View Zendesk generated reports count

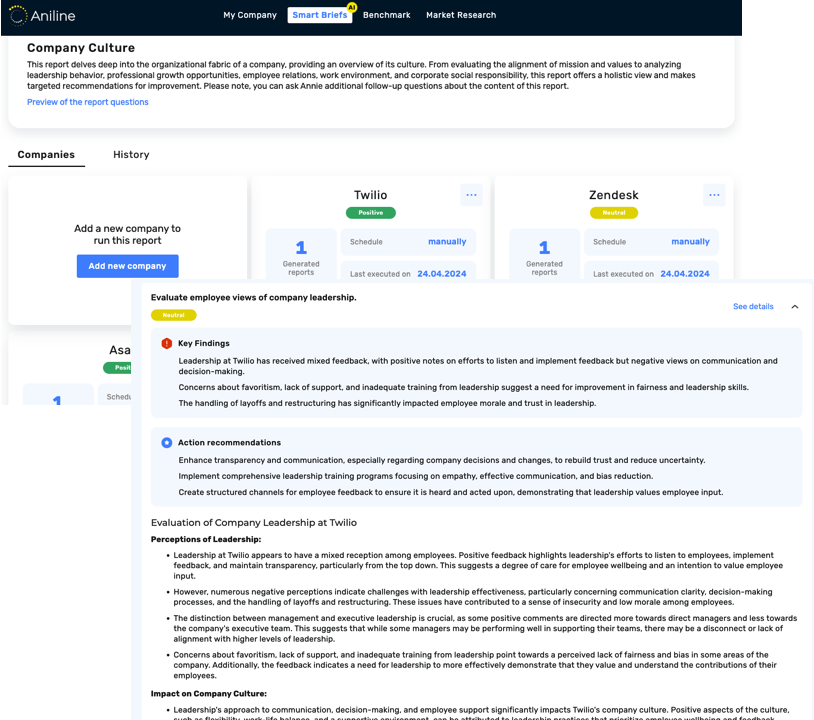tap(544, 256)
